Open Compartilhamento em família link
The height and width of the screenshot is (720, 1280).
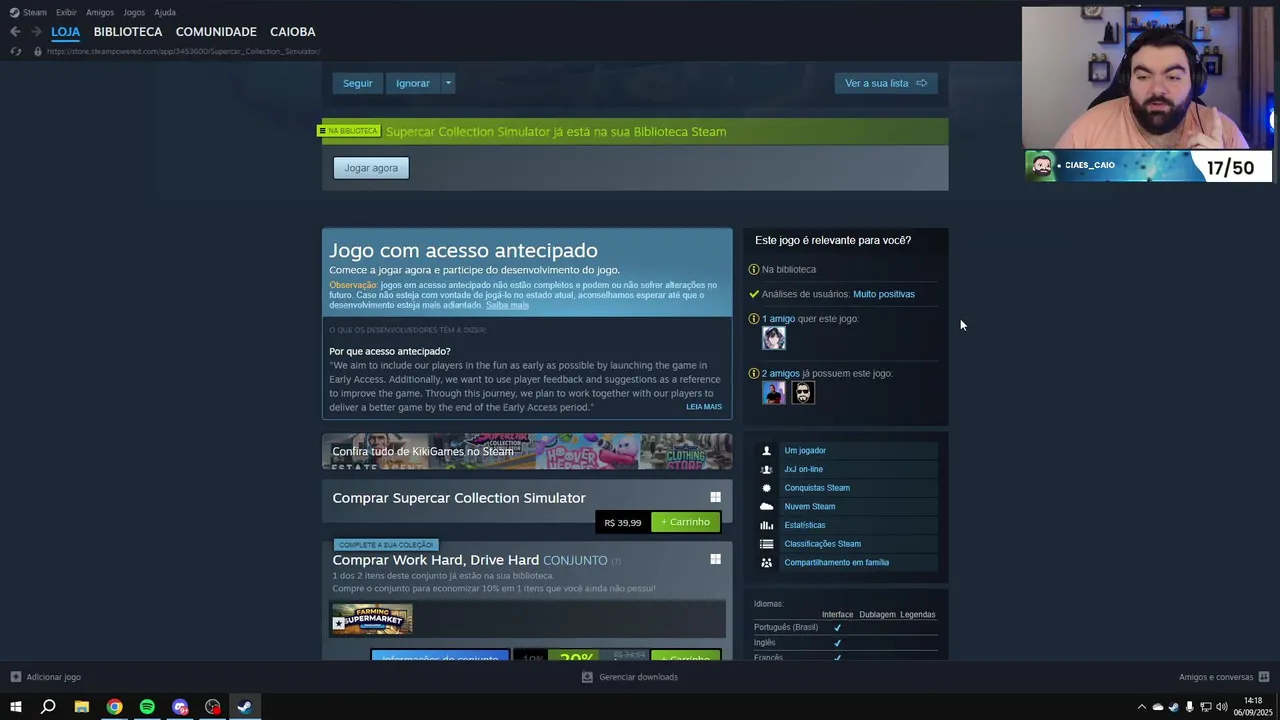[x=837, y=562]
